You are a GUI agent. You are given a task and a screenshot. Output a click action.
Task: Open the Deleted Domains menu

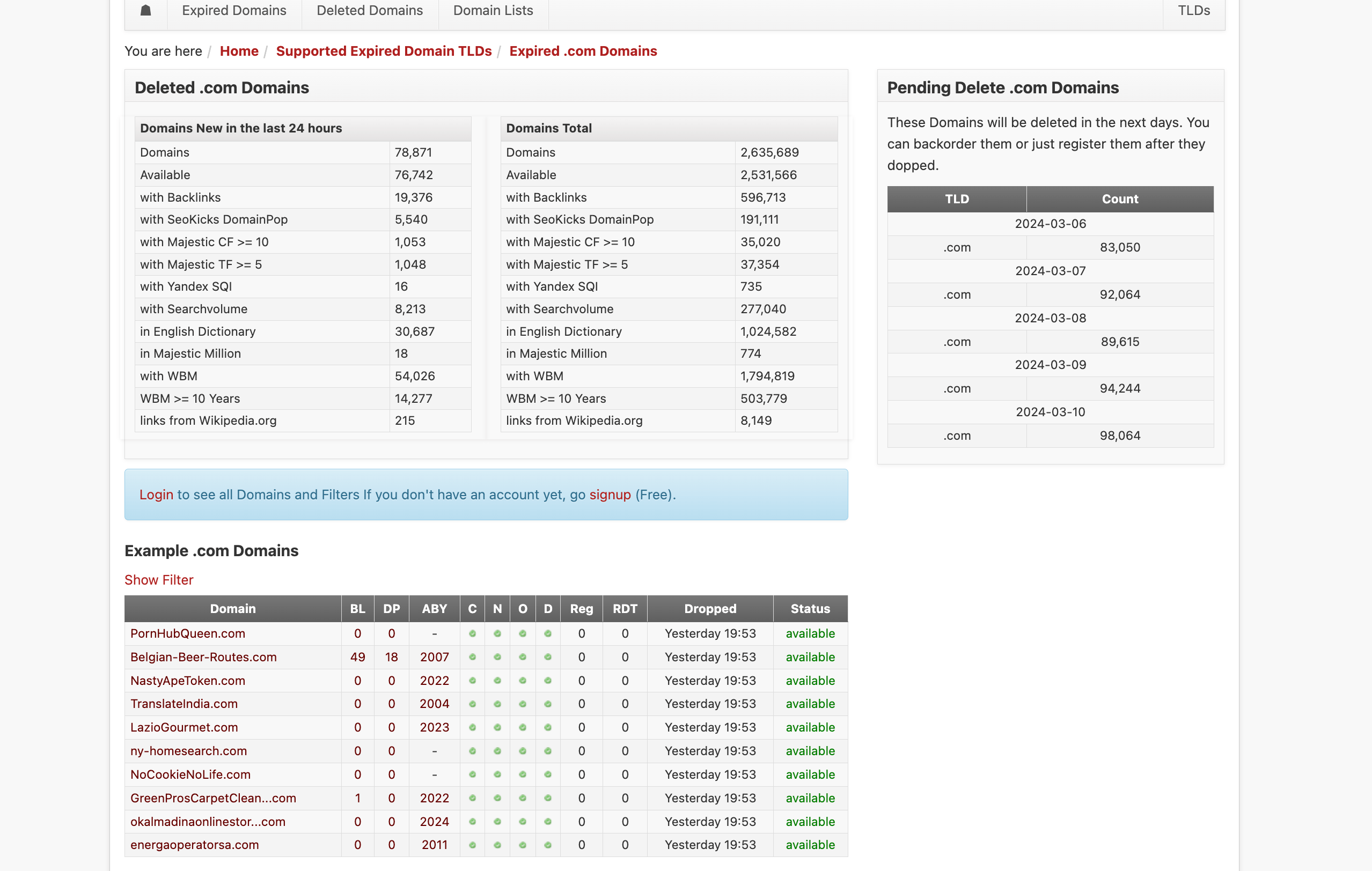[x=370, y=11]
